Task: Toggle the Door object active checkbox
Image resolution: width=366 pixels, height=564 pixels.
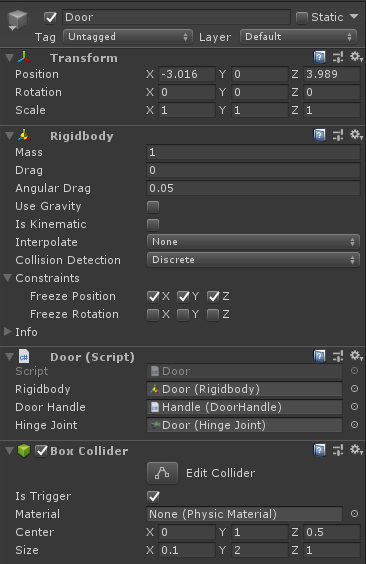Action: (50, 17)
